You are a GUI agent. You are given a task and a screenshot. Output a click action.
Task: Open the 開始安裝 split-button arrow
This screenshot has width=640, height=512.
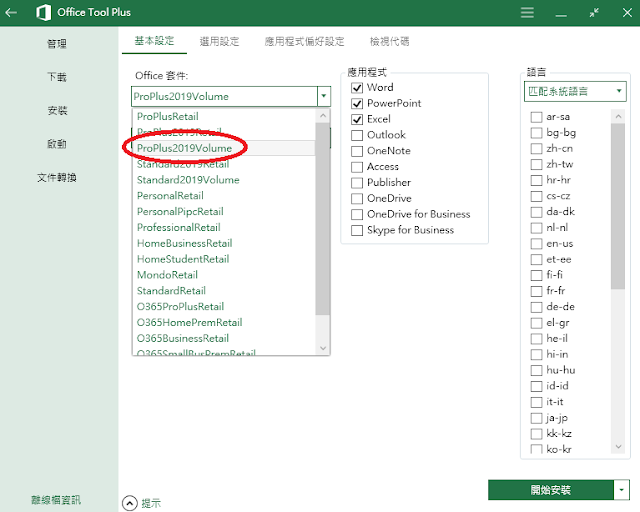[621, 490]
